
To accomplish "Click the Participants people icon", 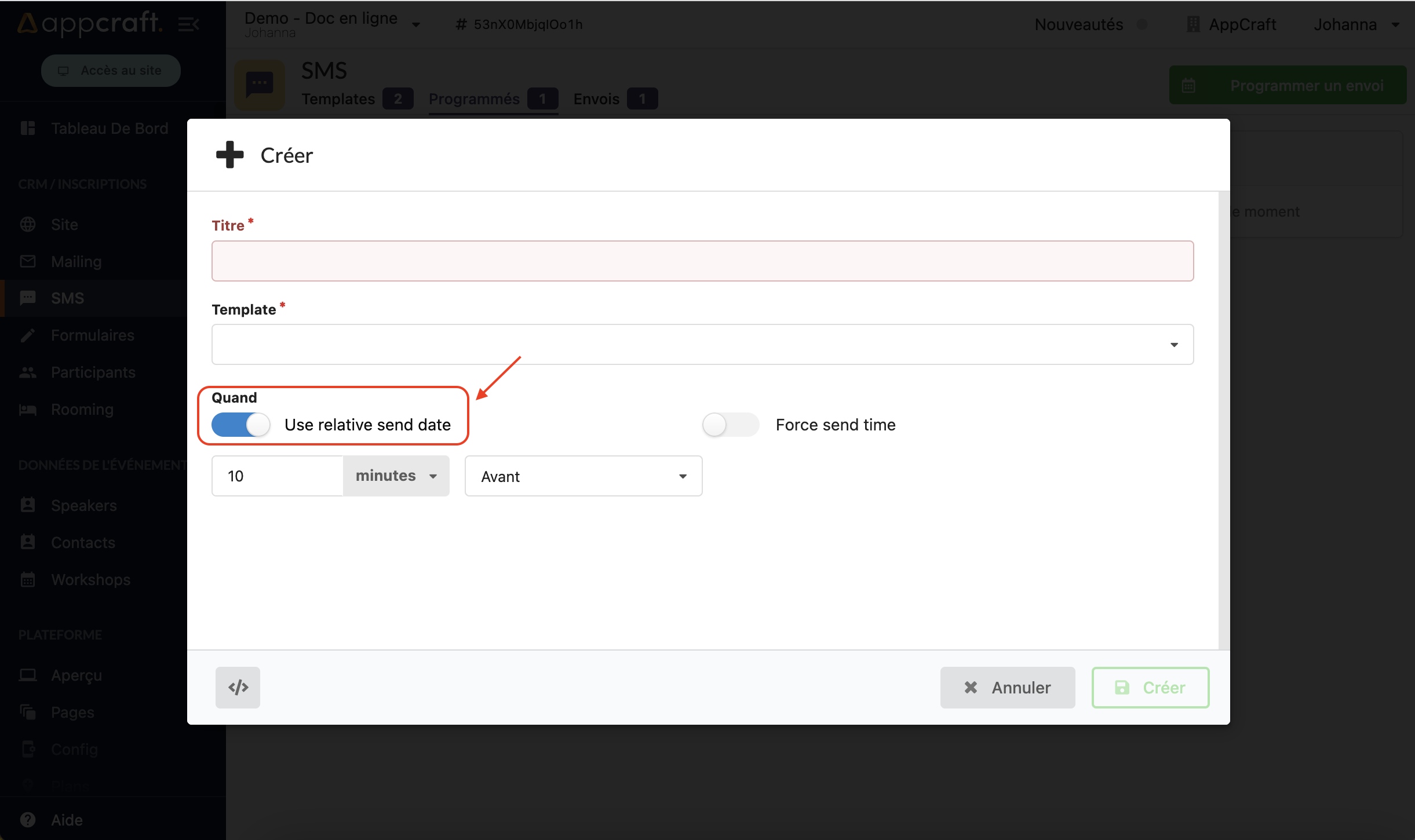I will click(27, 372).
